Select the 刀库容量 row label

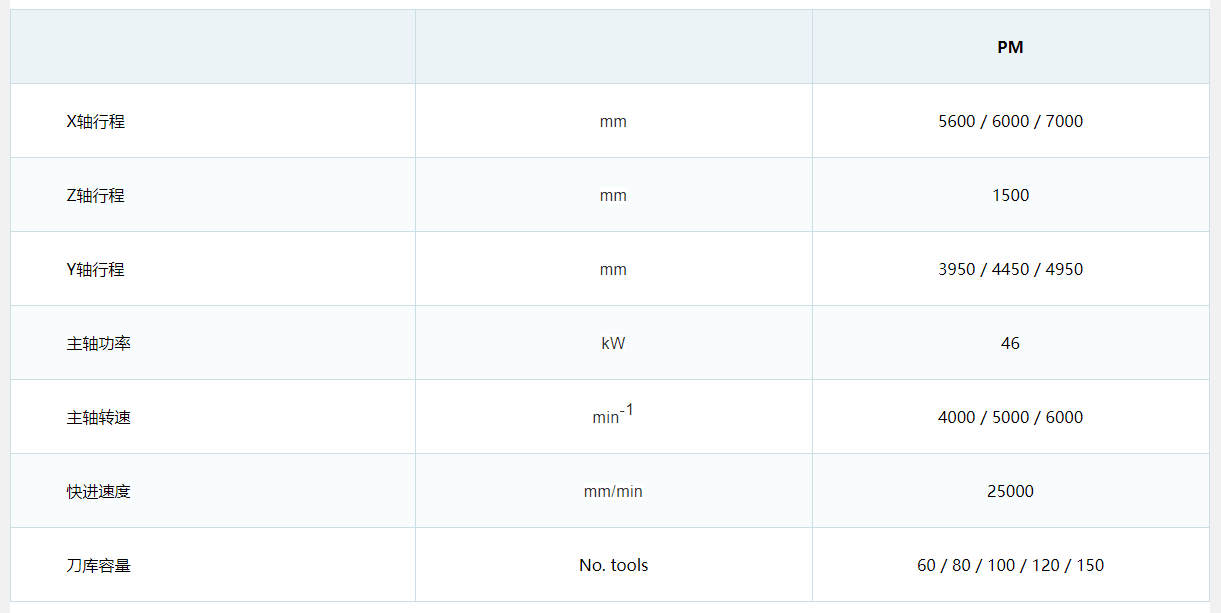[x=99, y=565]
